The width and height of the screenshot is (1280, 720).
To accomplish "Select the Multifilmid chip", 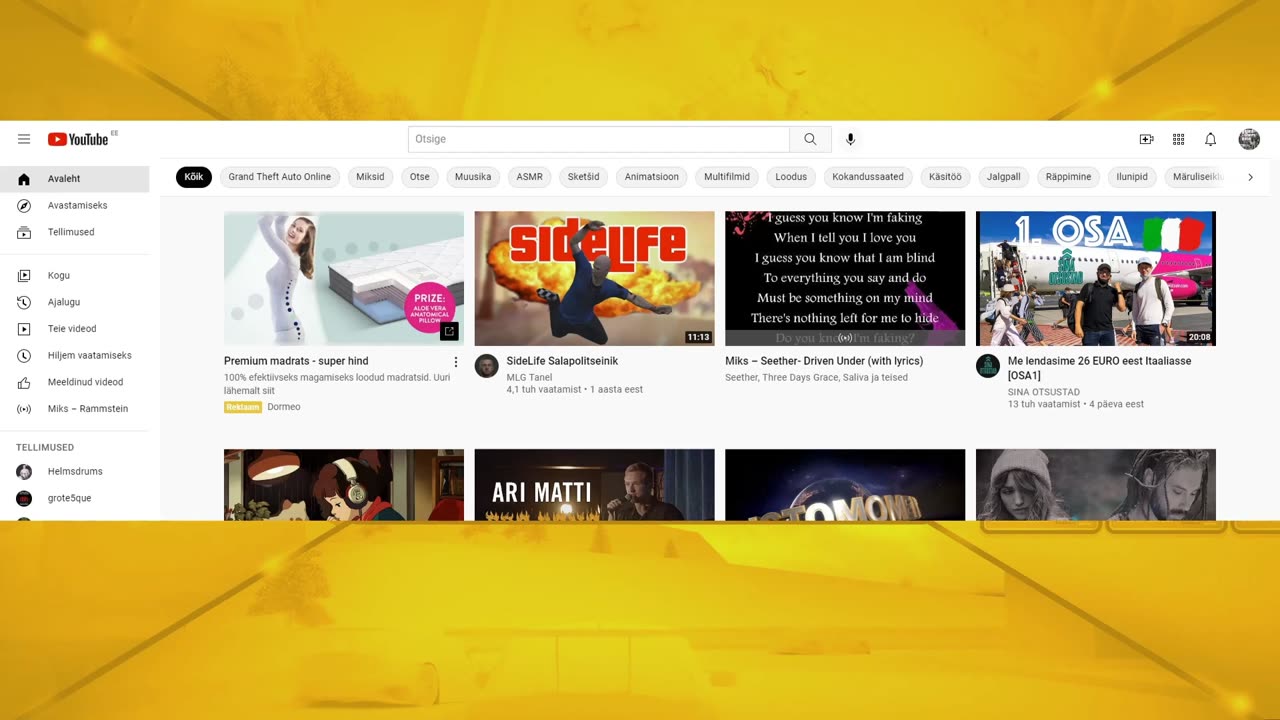I will [x=727, y=177].
